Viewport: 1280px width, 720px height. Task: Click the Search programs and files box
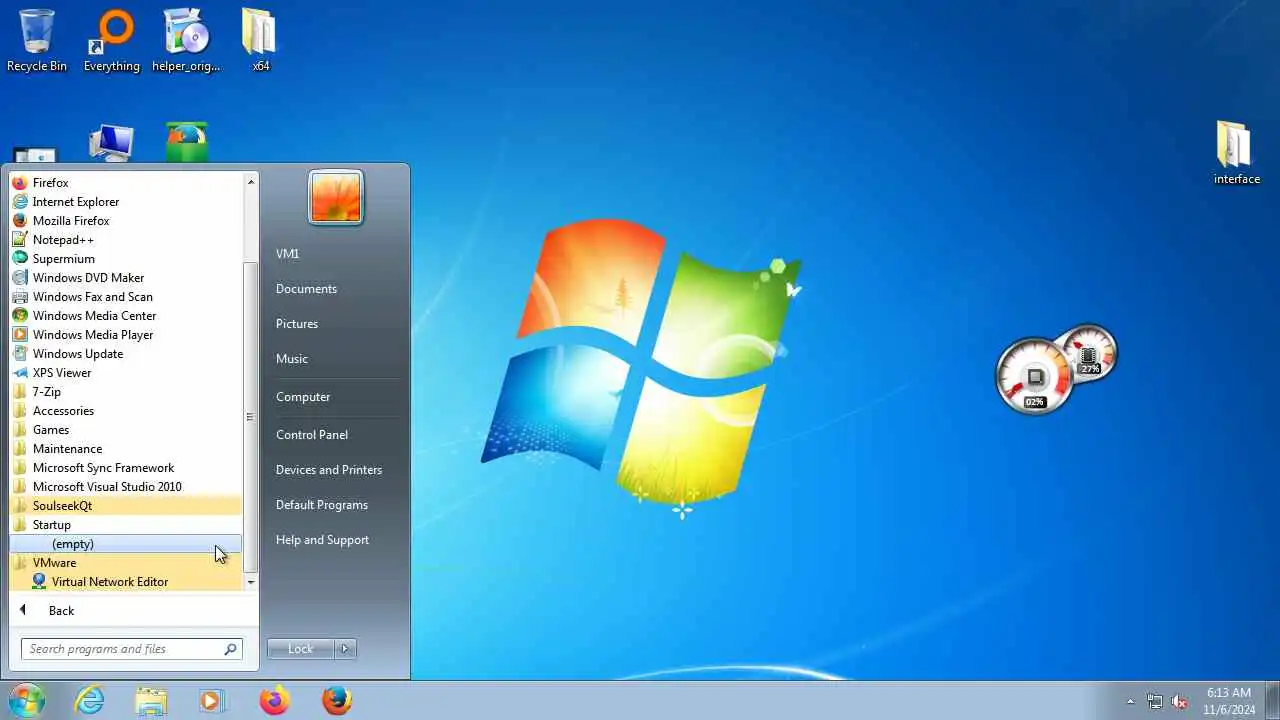(131, 649)
